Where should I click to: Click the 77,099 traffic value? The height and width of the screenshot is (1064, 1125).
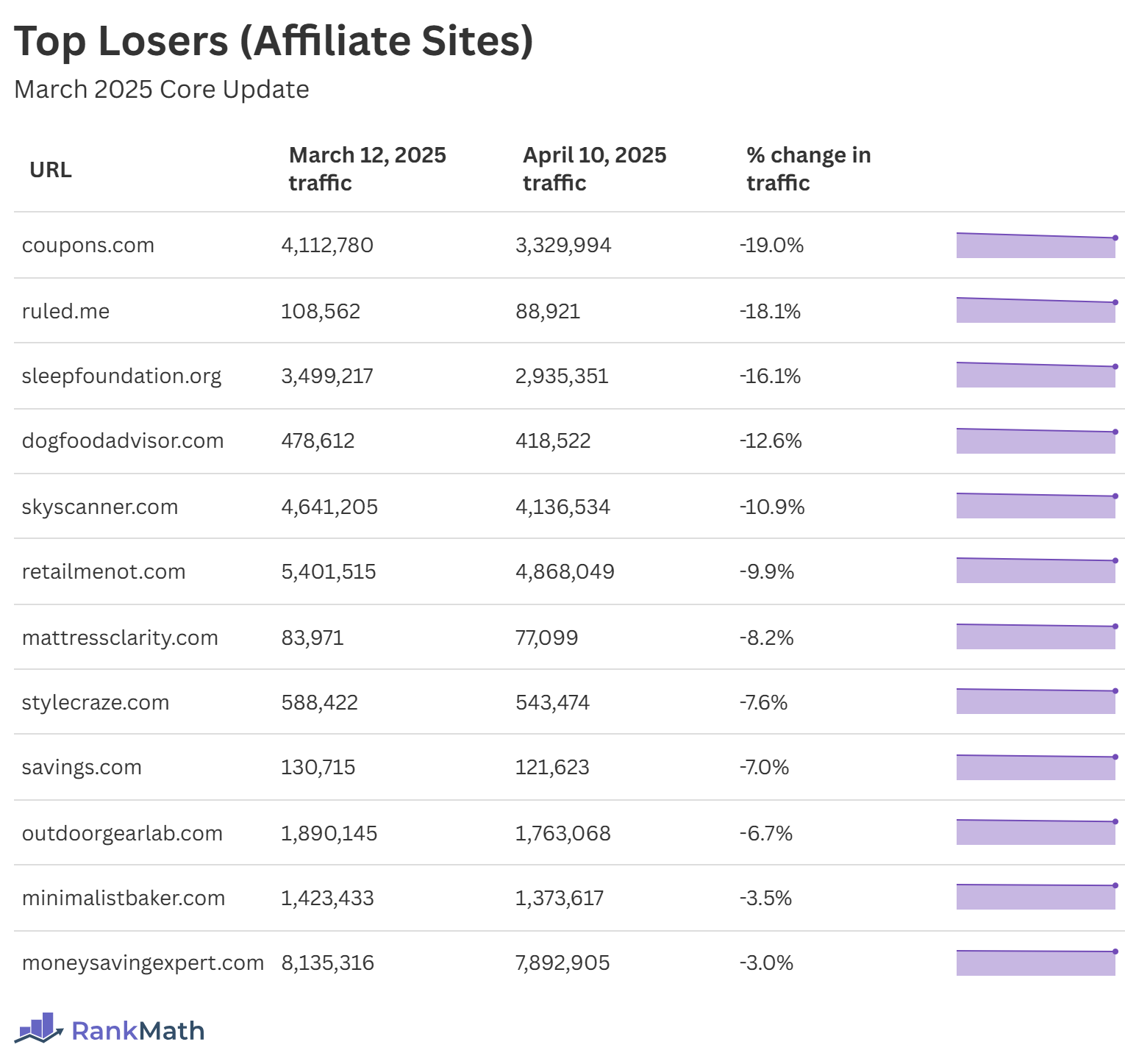point(546,638)
